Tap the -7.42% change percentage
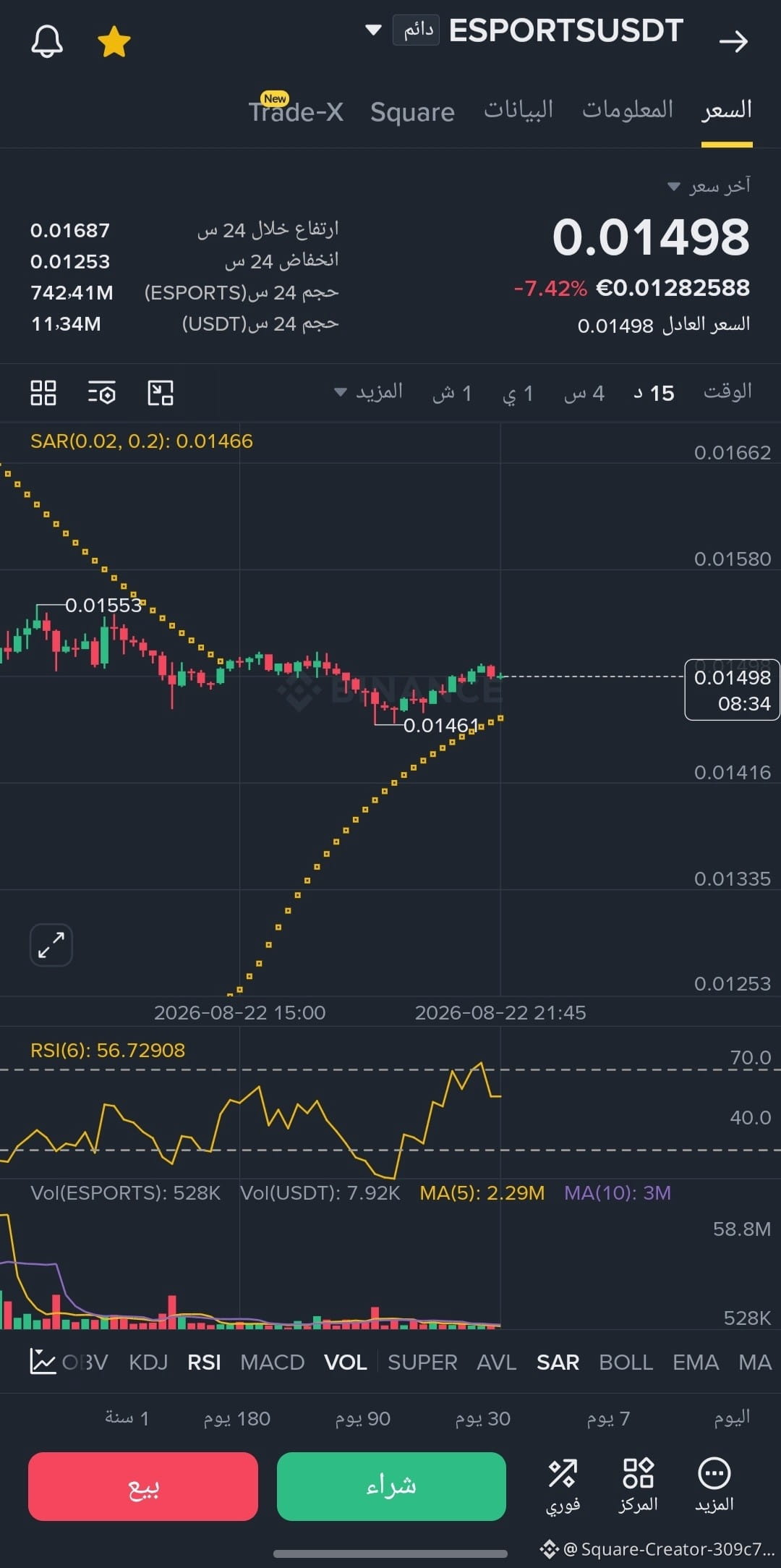 click(x=550, y=289)
